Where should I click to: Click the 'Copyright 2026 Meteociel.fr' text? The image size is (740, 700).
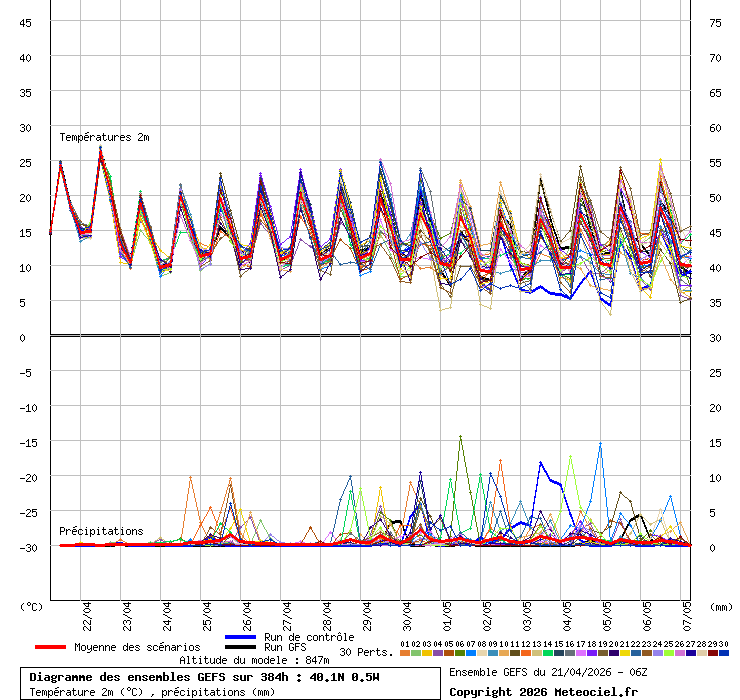(543, 691)
